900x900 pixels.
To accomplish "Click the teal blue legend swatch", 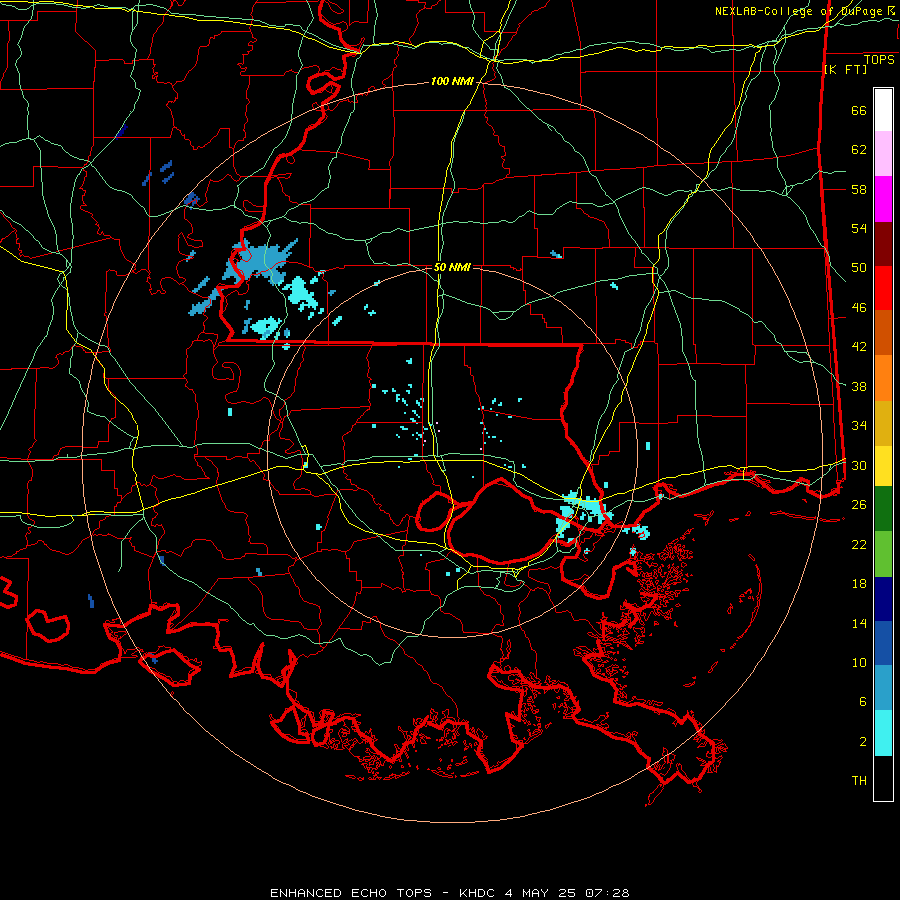I will coord(883,688).
